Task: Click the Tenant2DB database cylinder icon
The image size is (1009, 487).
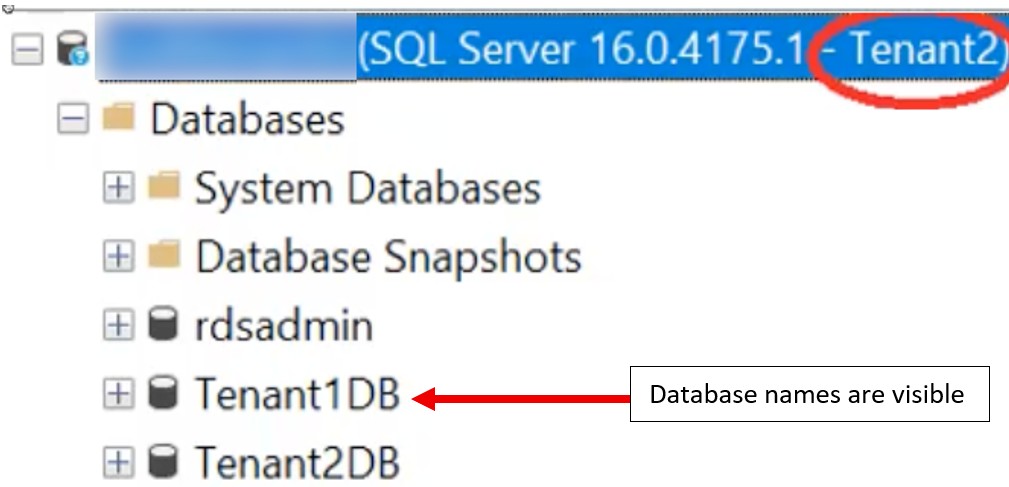Action: coord(163,462)
